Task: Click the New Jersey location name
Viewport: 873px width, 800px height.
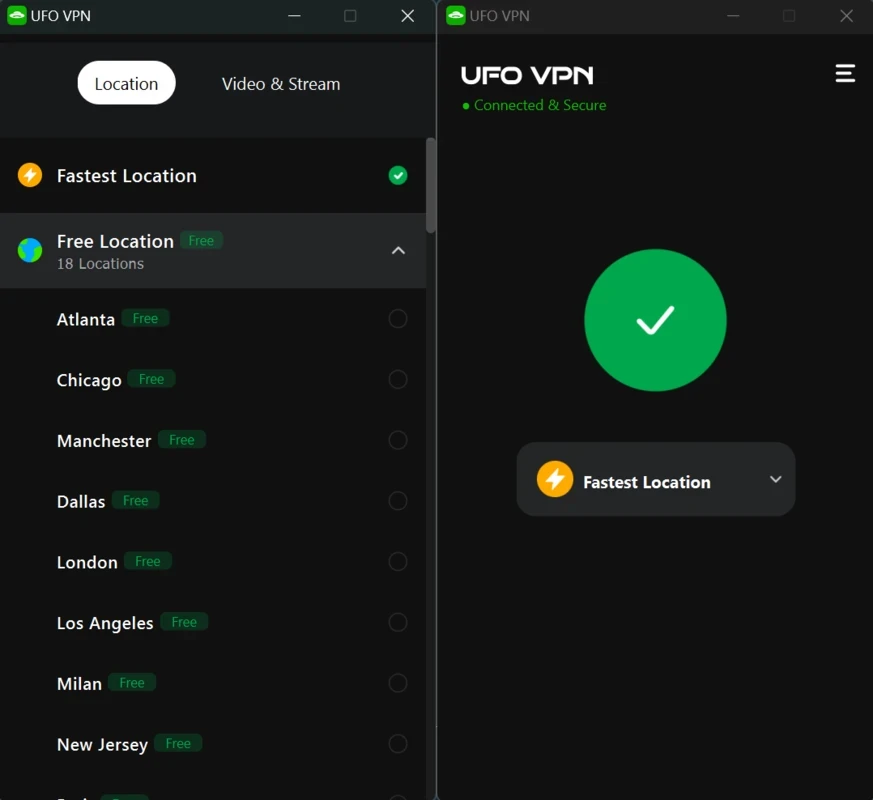Action: pyautogui.click(x=102, y=744)
